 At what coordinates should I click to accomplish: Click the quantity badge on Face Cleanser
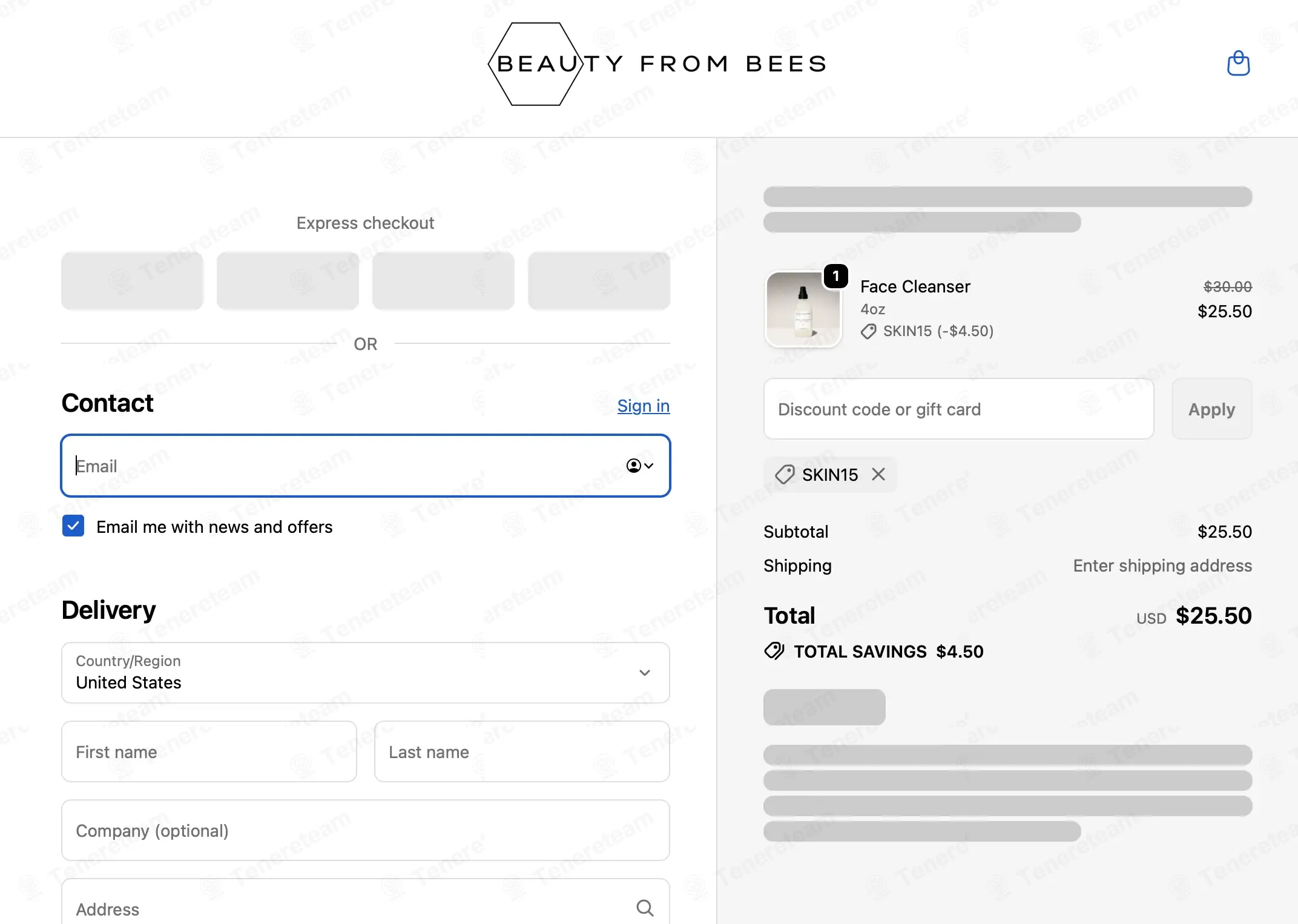tap(835, 277)
